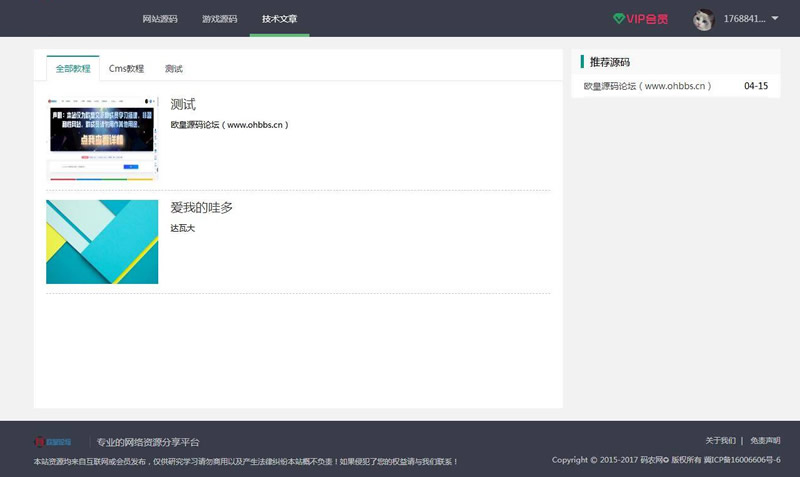800x477 pixels.
Task: Open the 测试 article thumbnail
Action: (x=102, y=138)
